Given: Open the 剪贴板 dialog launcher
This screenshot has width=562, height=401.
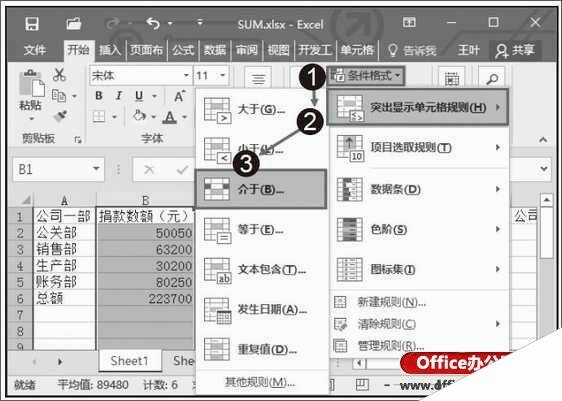Looking at the screenshot, I should coord(77,140).
